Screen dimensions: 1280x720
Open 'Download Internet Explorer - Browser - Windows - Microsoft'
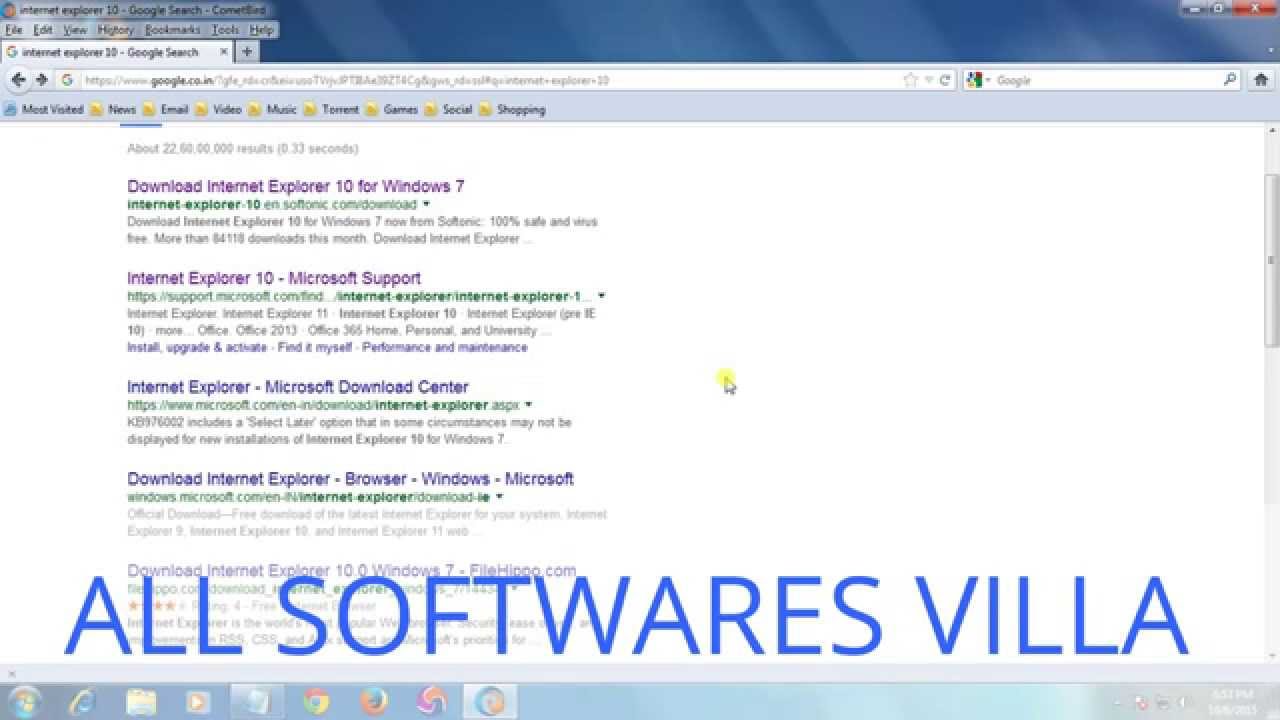click(x=350, y=479)
